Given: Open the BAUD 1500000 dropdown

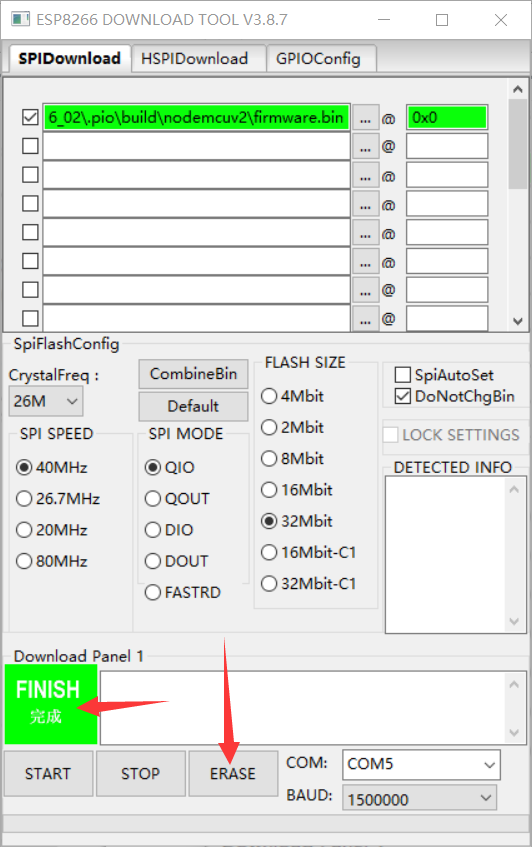Looking at the screenshot, I should point(419,798).
